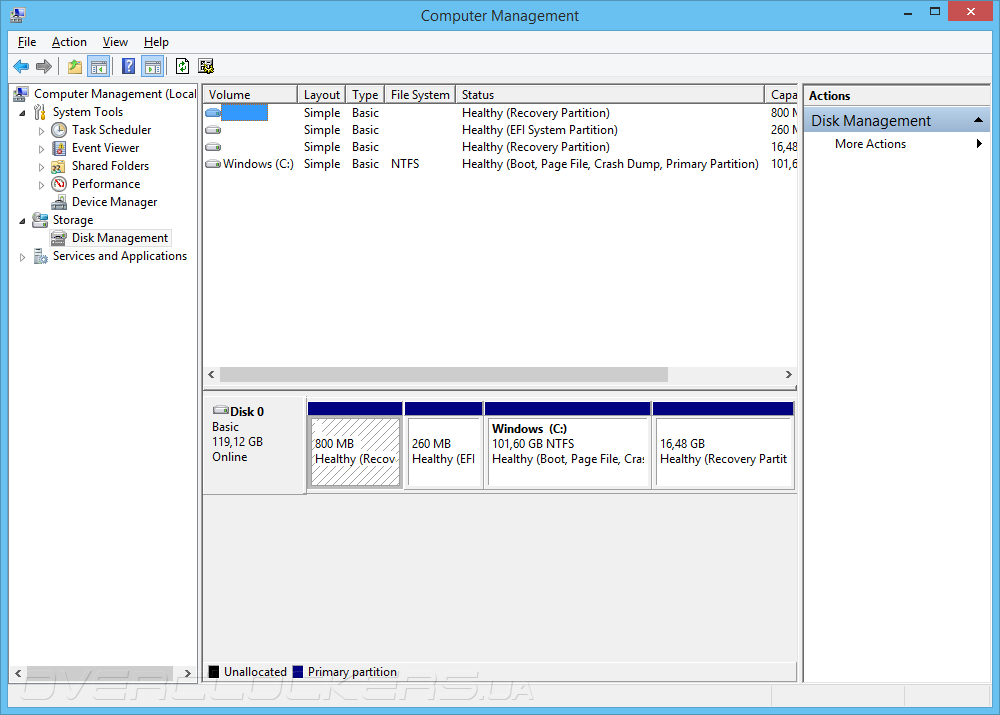Sort by the Volume column header
The image size is (1000, 715).
point(250,94)
